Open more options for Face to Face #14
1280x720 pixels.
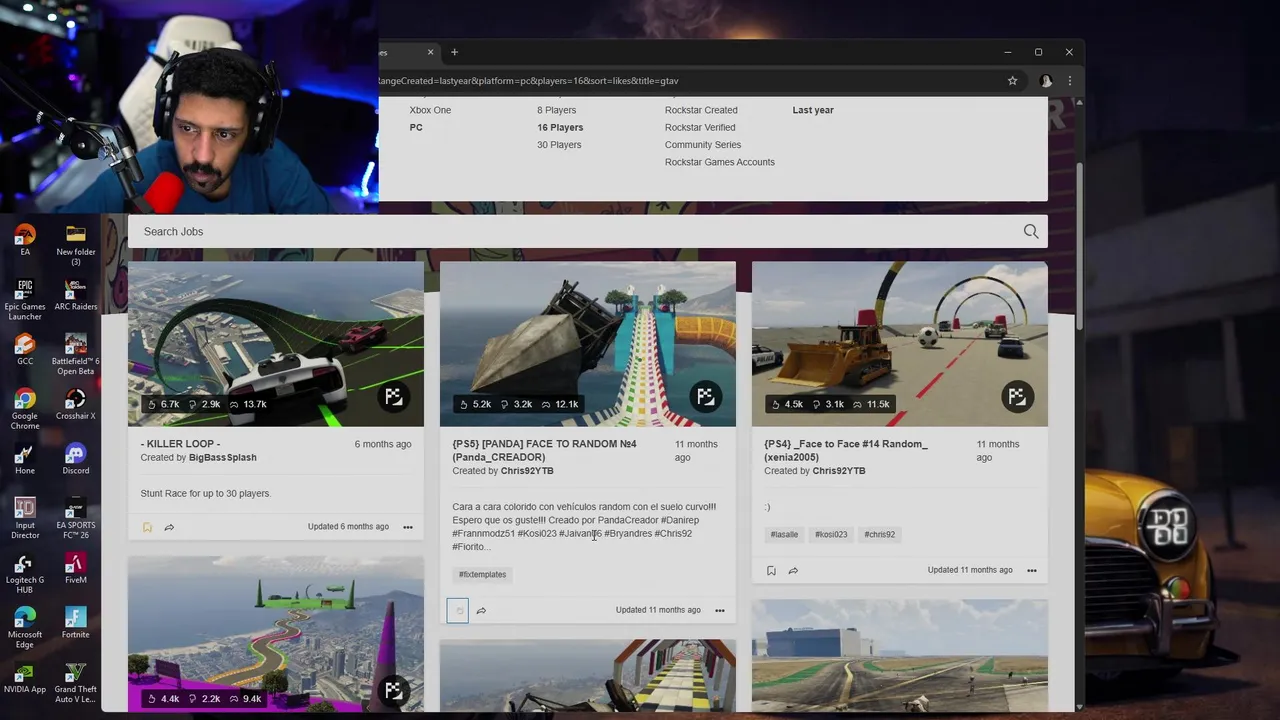point(1032,570)
